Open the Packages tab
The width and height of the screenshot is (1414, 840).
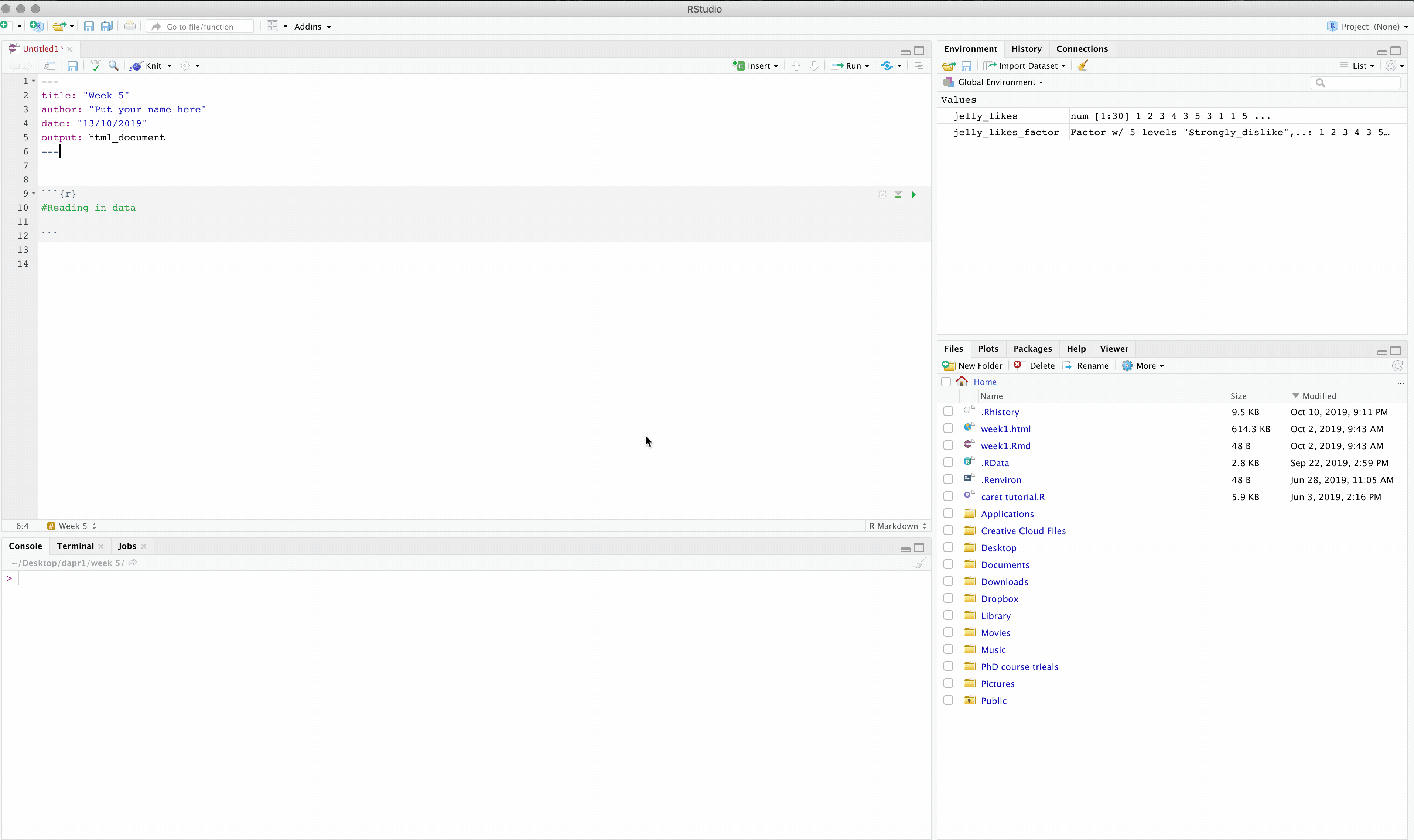(x=1032, y=349)
